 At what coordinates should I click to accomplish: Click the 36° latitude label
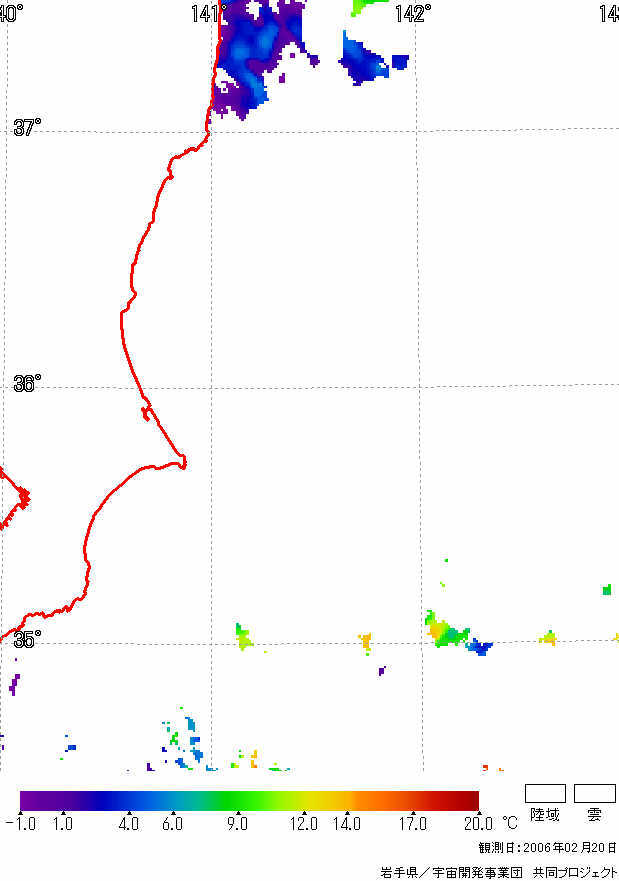pyautogui.click(x=27, y=384)
